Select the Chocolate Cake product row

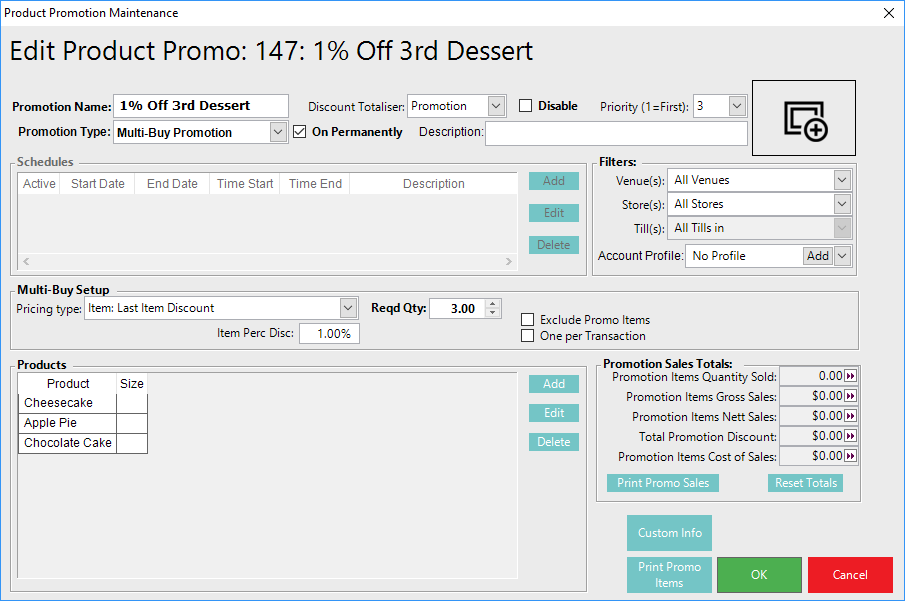68,443
